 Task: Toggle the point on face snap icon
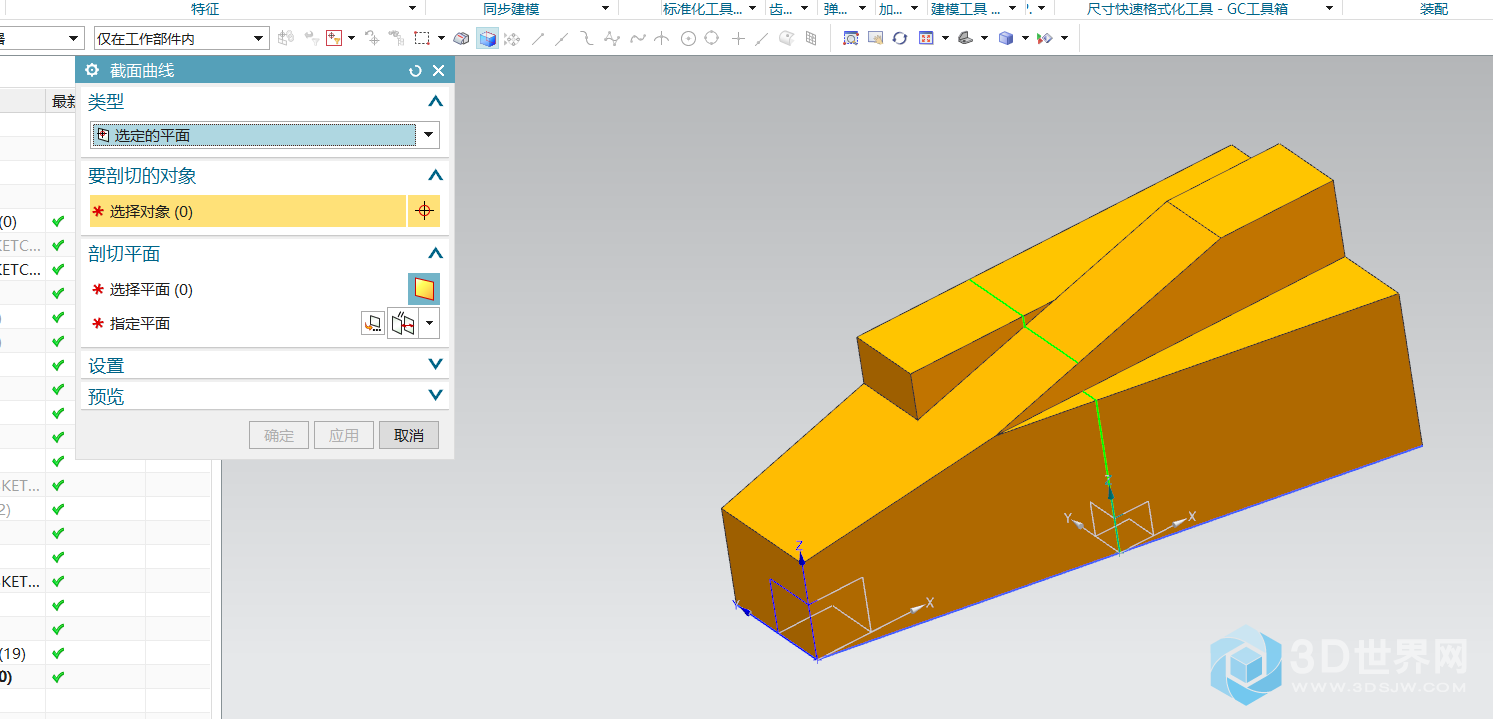pos(786,39)
